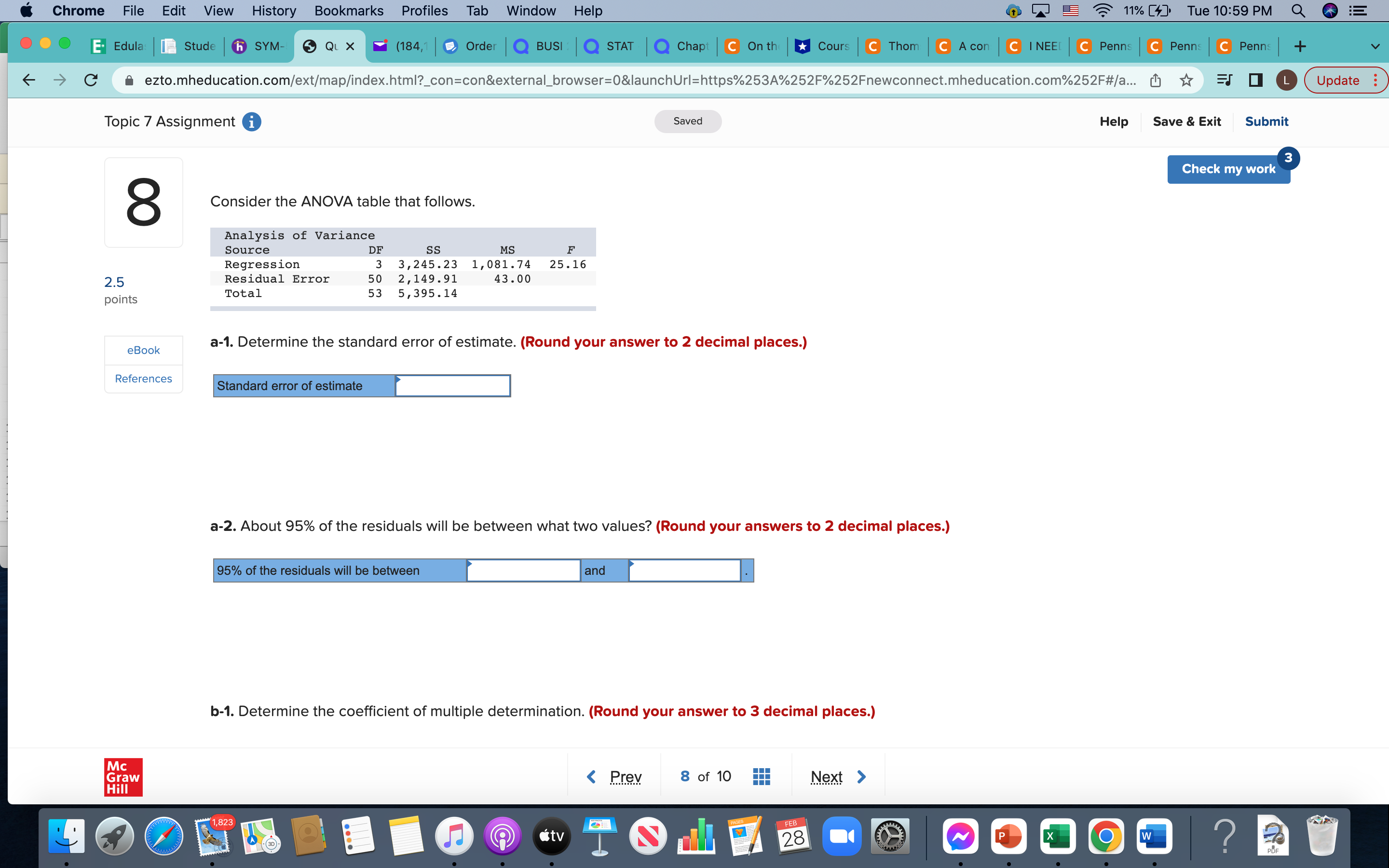
Task: Toggle the bookmark star for this page
Action: (1185, 80)
